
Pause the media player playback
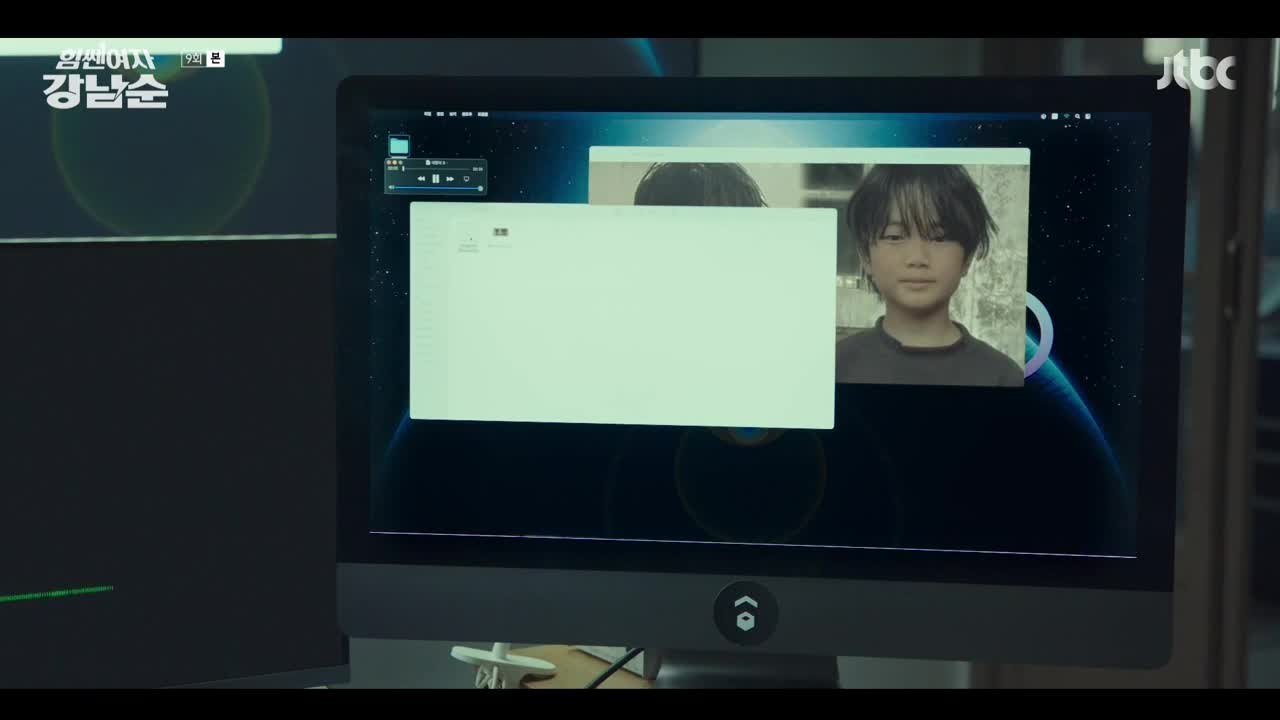(x=435, y=178)
